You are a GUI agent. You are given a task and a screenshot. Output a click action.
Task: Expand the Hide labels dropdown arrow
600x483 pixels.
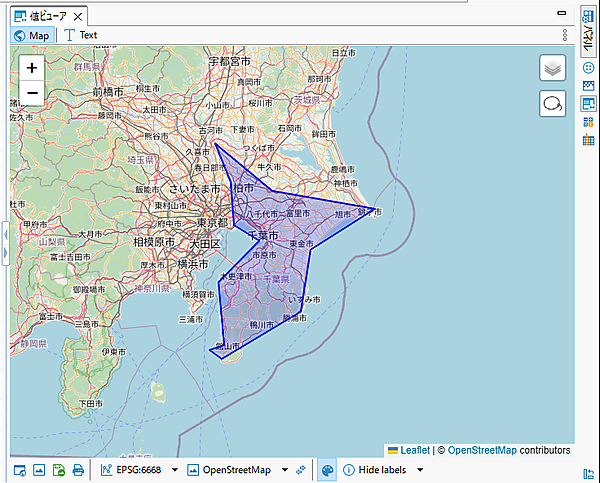pyautogui.click(x=420, y=470)
